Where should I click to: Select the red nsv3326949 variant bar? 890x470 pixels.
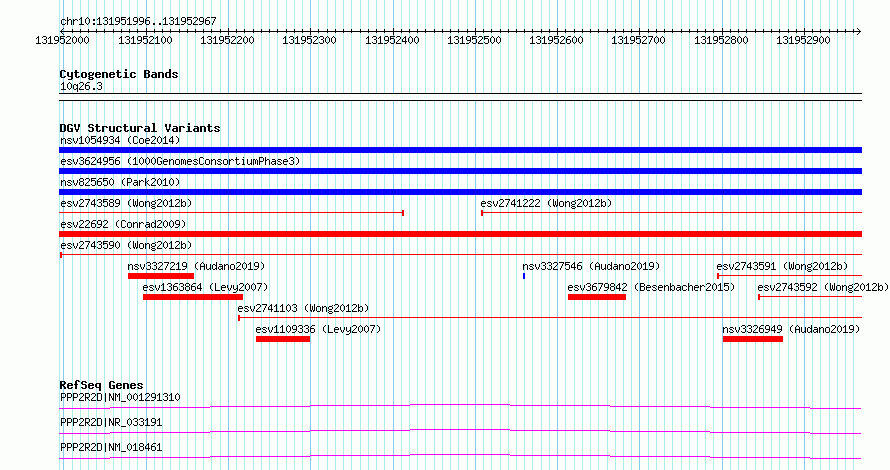point(753,339)
